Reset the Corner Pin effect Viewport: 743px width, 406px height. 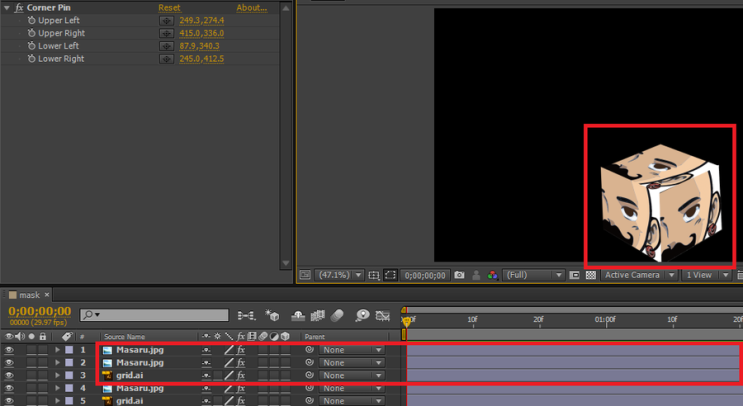(169, 8)
